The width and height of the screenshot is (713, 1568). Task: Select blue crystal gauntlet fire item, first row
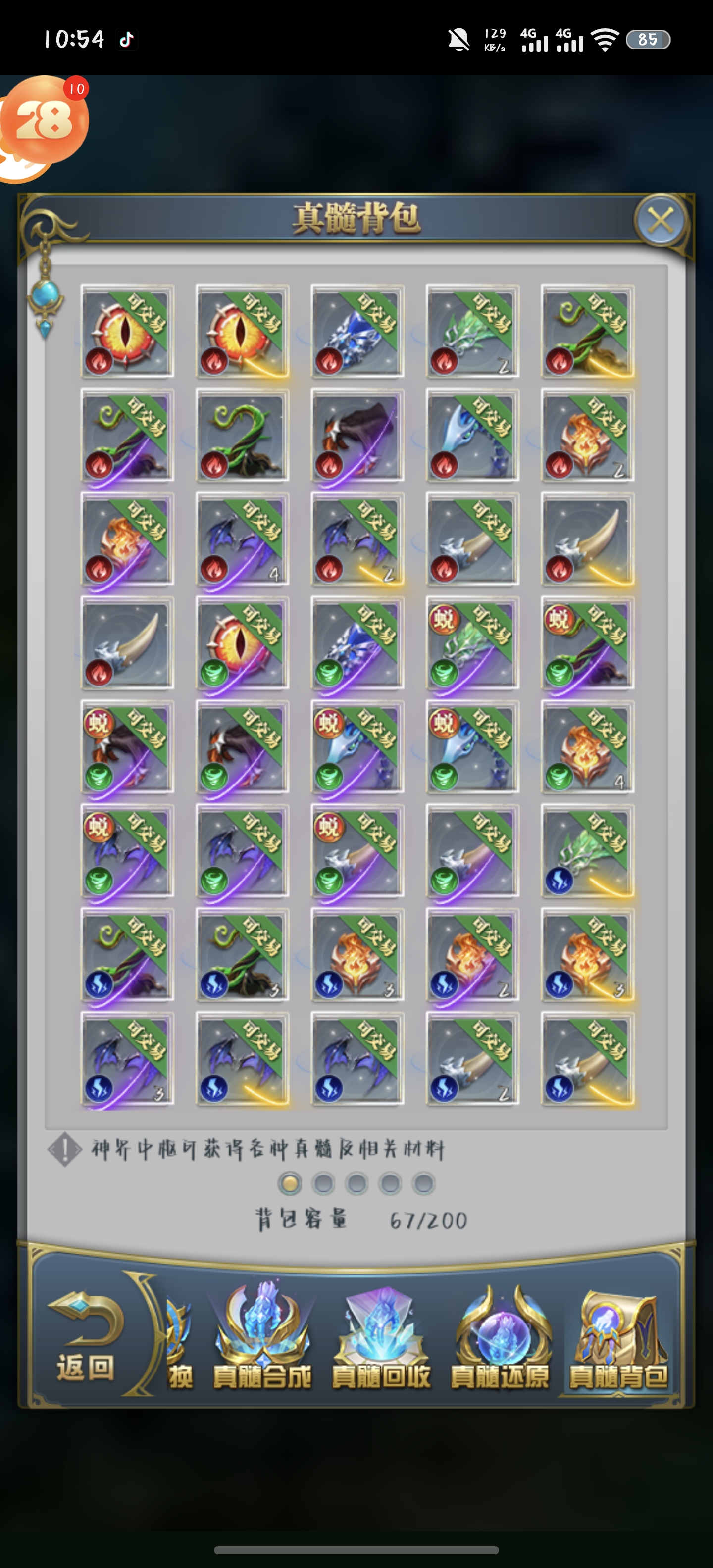(357, 331)
